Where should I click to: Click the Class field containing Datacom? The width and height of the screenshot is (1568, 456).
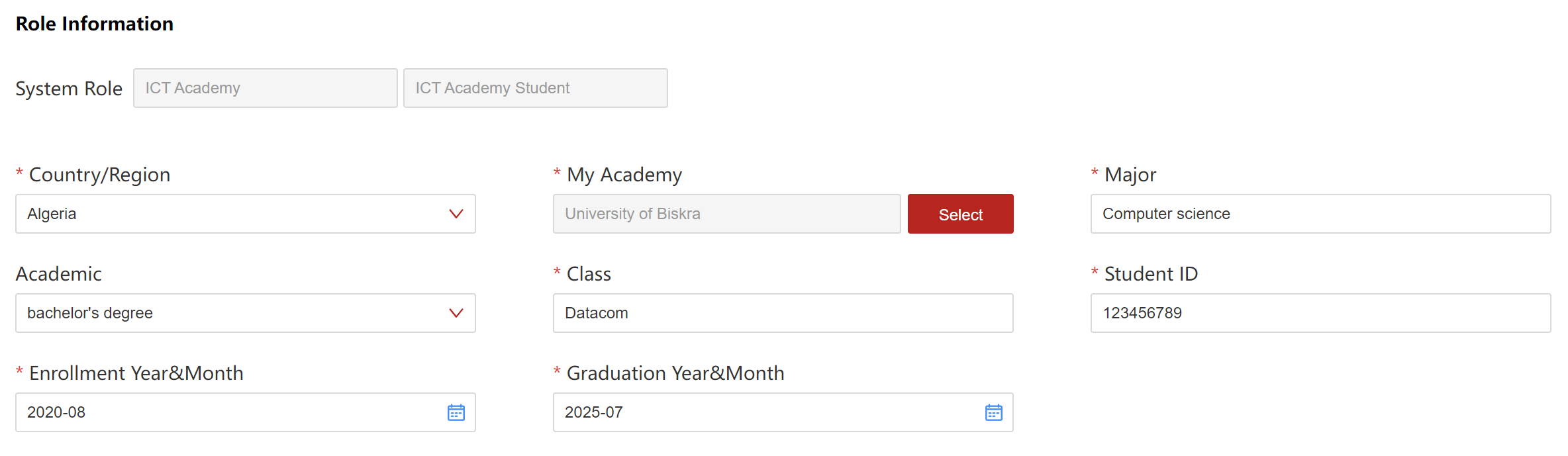pyautogui.click(x=783, y=313)
